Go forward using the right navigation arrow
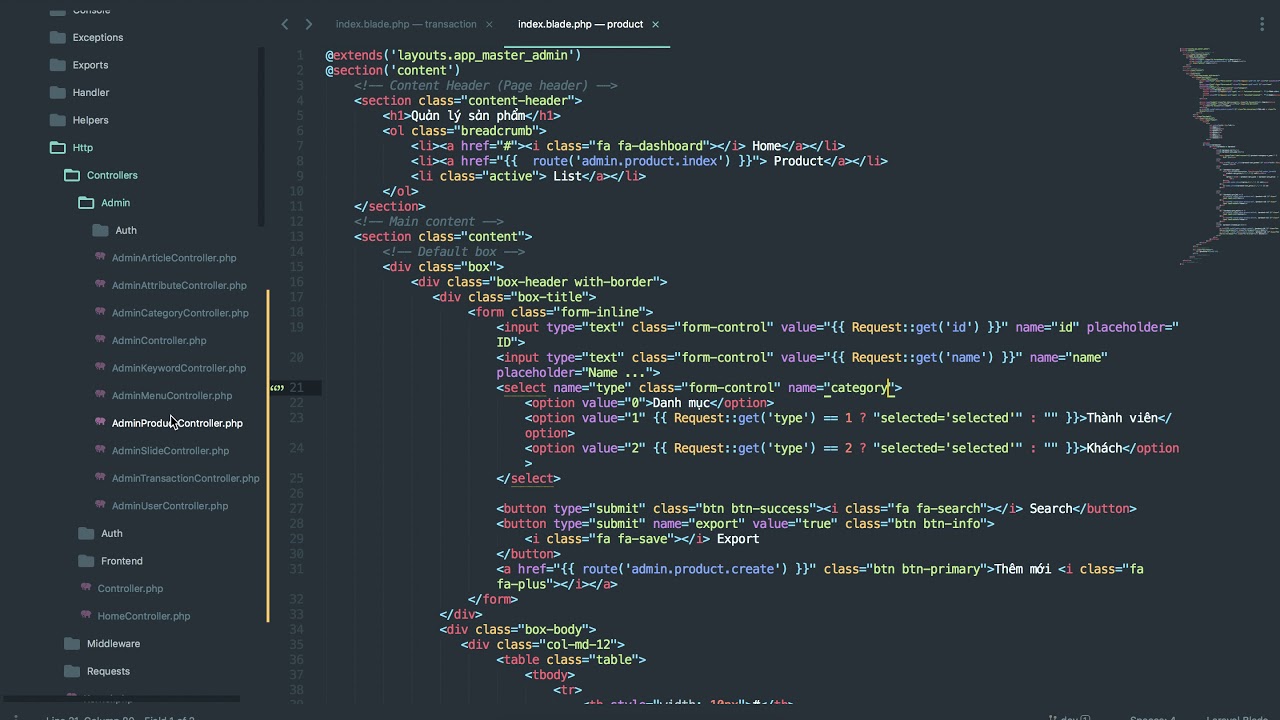Image resolution: width=1280 pixels, height=720 pixels. click(308, 24)
